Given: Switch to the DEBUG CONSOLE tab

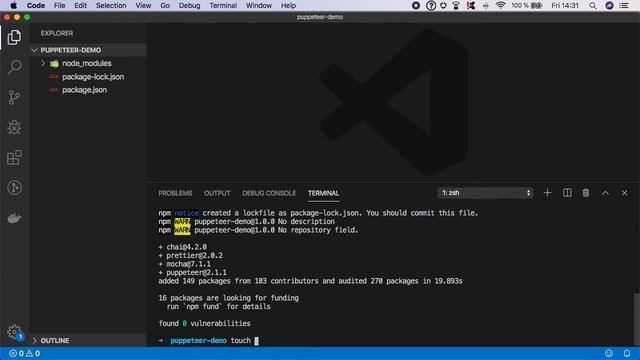Looking at the screenshot, I should click(x=269, y=193).
